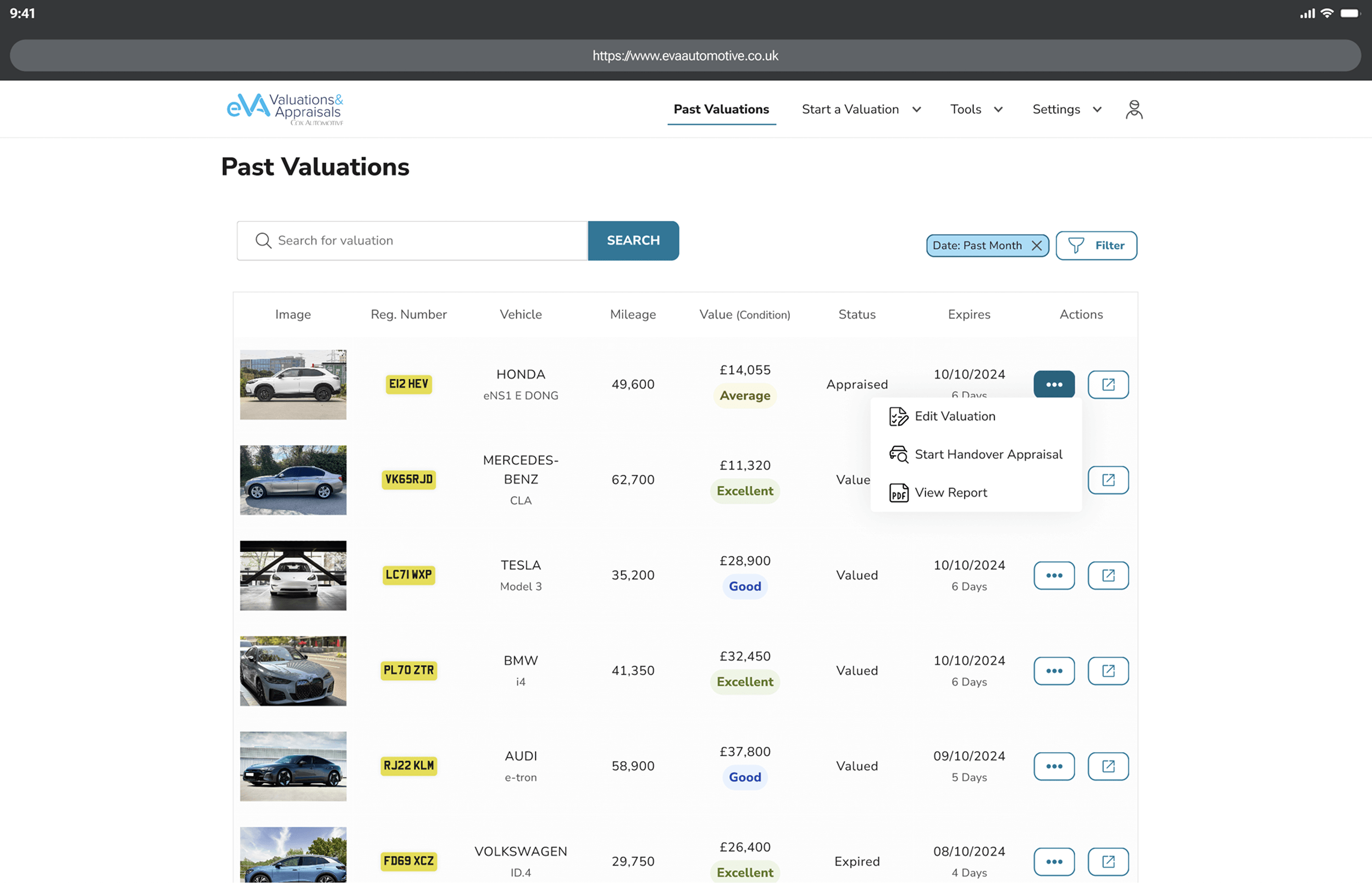Click the cellular signal icon

tap(1308, 13)
